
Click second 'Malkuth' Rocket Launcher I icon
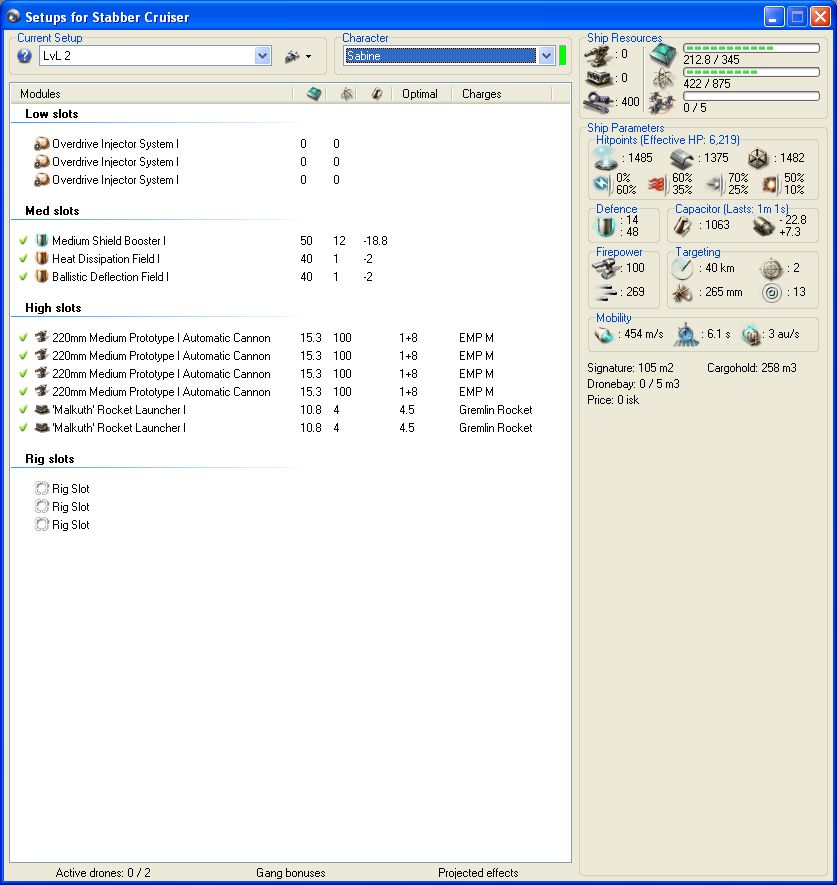point(41,428)
